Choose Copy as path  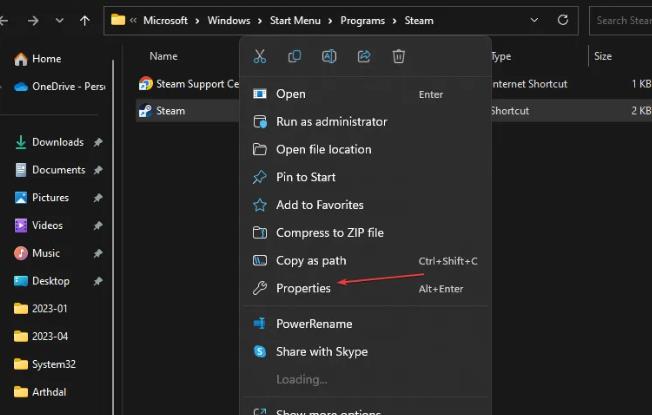(366, 261)
